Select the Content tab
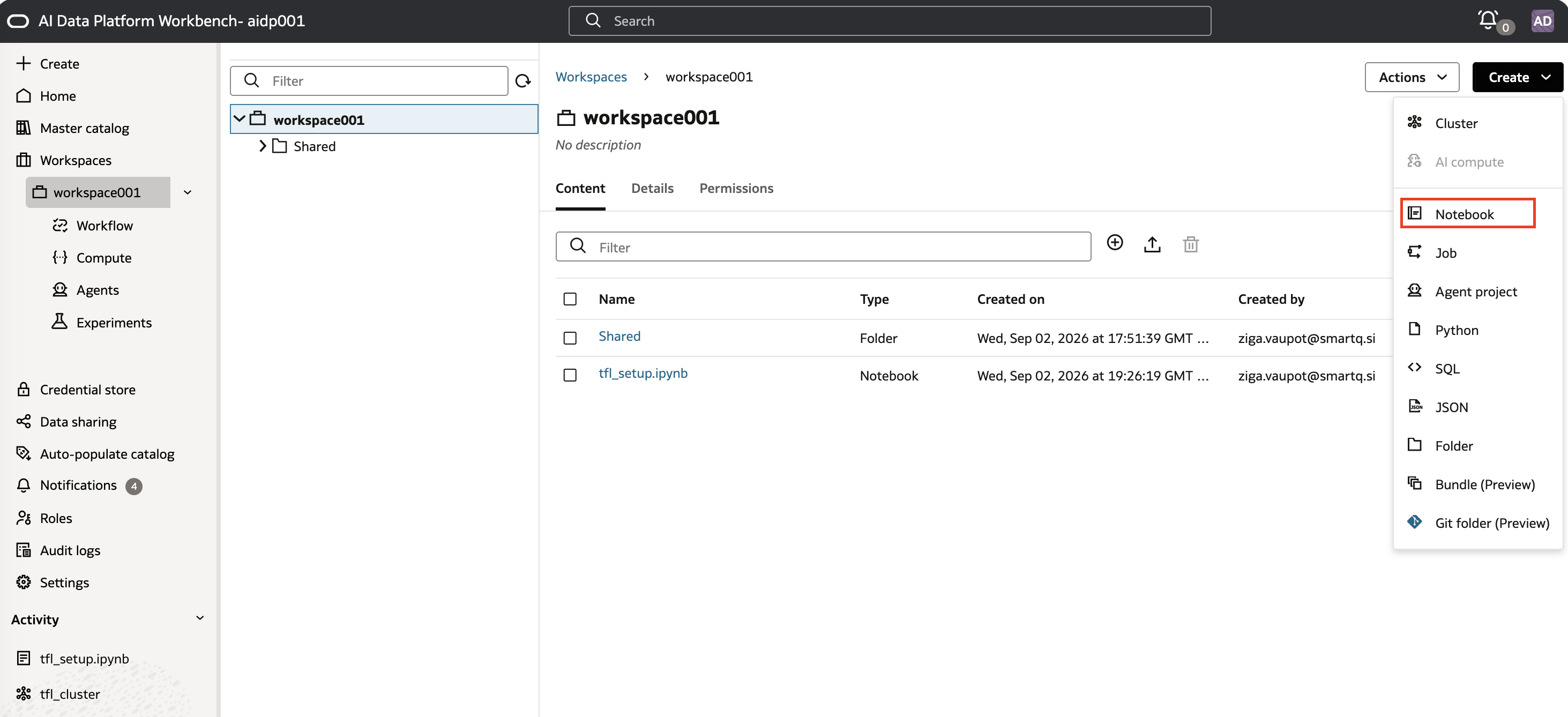The height and width of the screenshot is (717, 1568). pyautogui.click(x=580, y=188)
